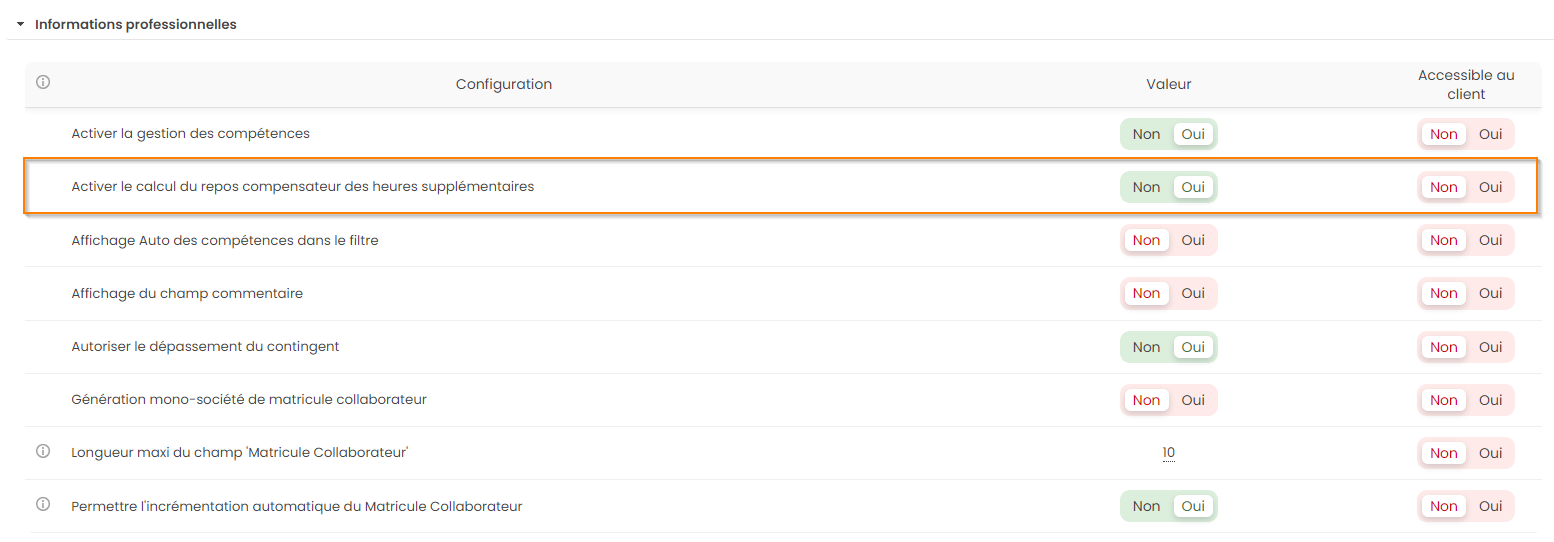Make repos compensateur accessible au client: Oui

point(1490,187)
